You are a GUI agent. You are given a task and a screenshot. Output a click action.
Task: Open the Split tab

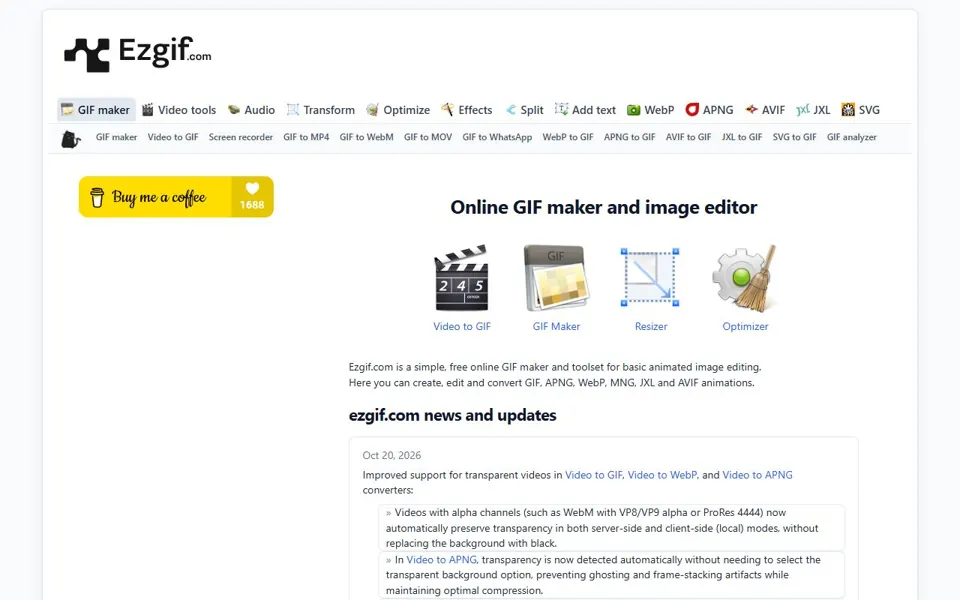524,110
